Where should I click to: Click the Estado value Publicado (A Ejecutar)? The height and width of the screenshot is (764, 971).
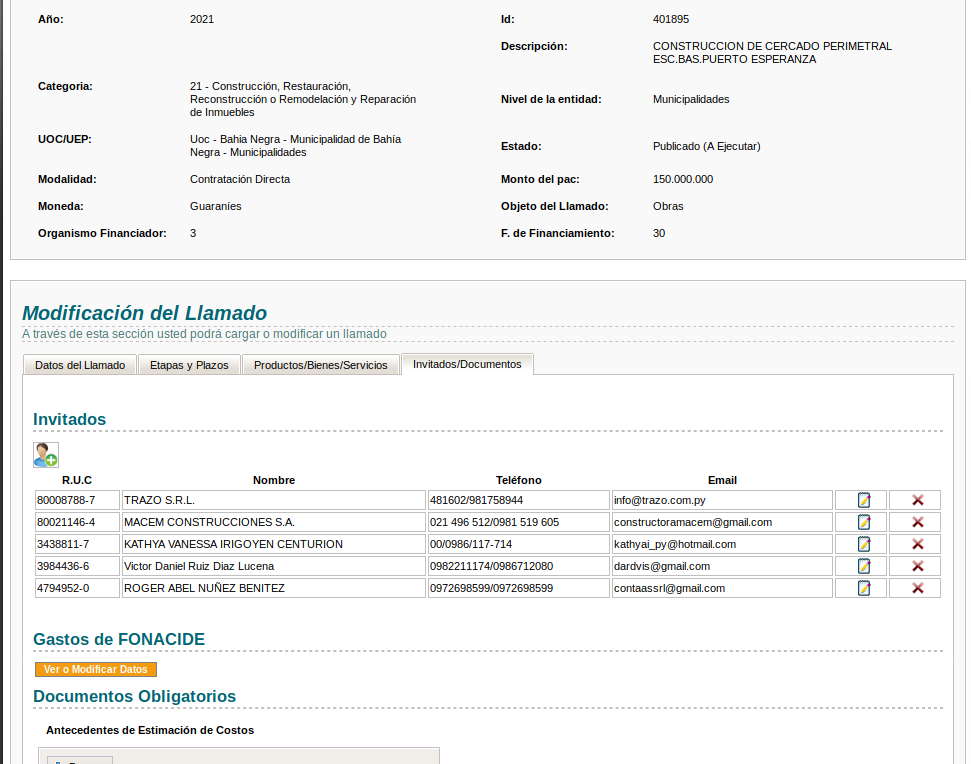[x=707, y=146]
